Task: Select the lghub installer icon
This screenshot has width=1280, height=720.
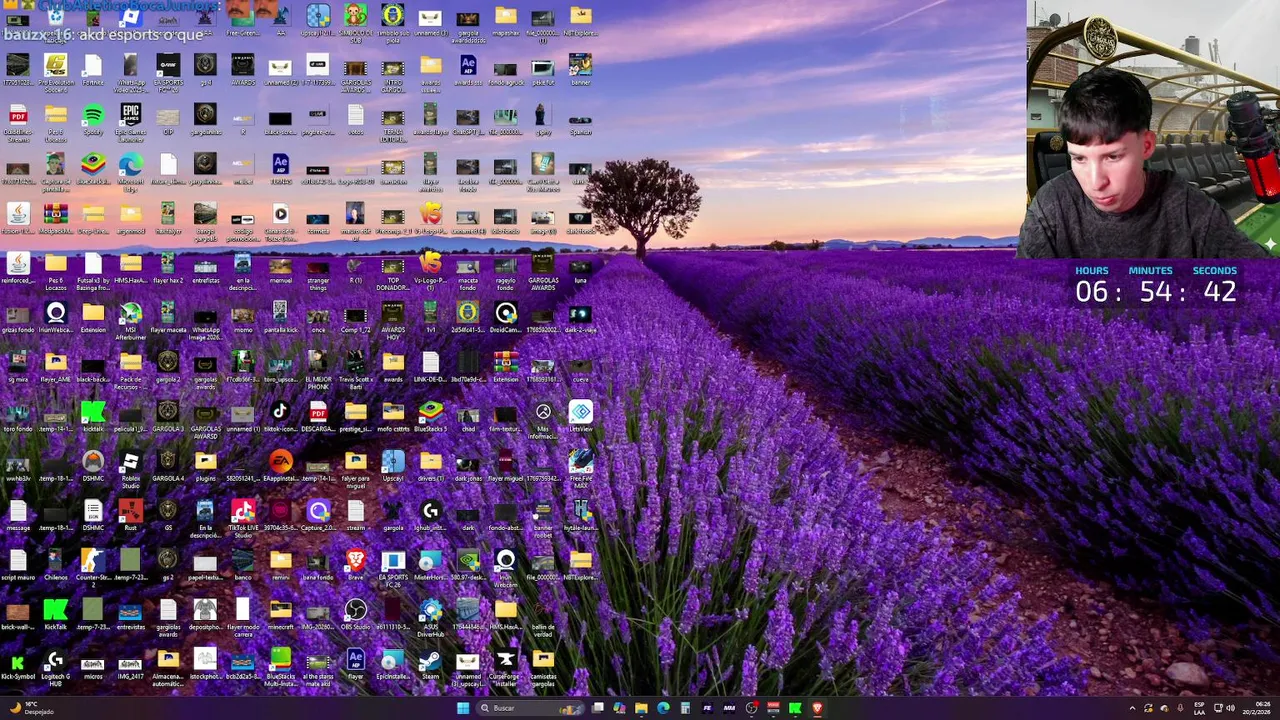Action: pos(430,516)
